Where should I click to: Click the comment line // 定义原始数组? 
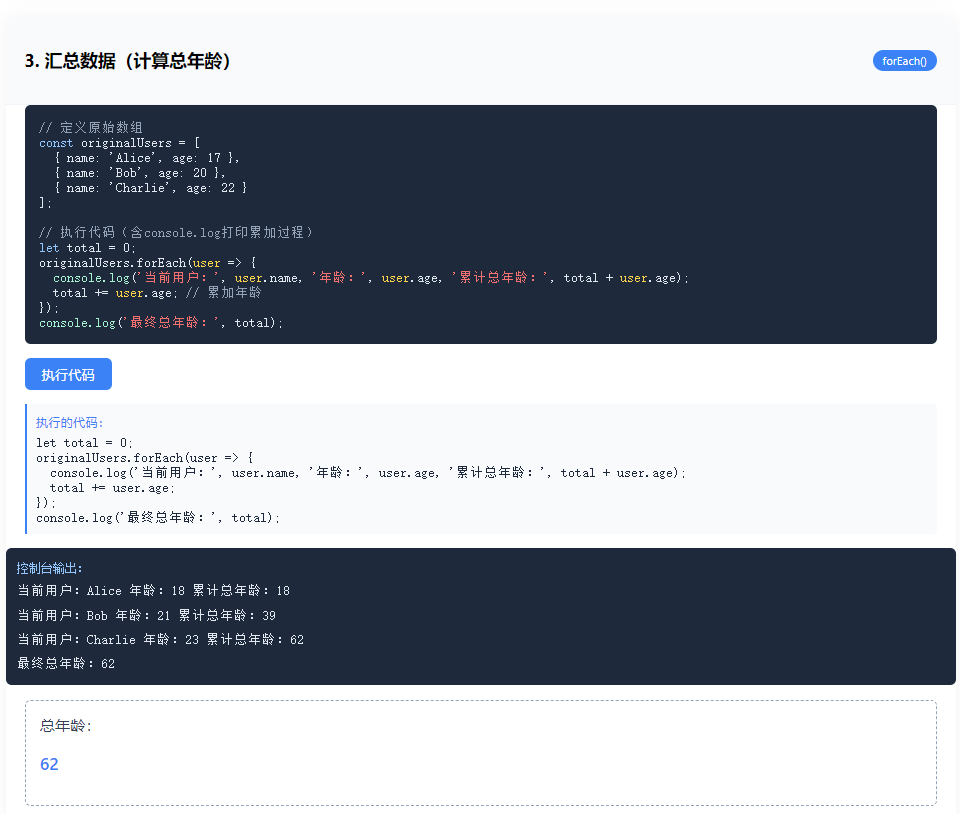pos(91,127)
